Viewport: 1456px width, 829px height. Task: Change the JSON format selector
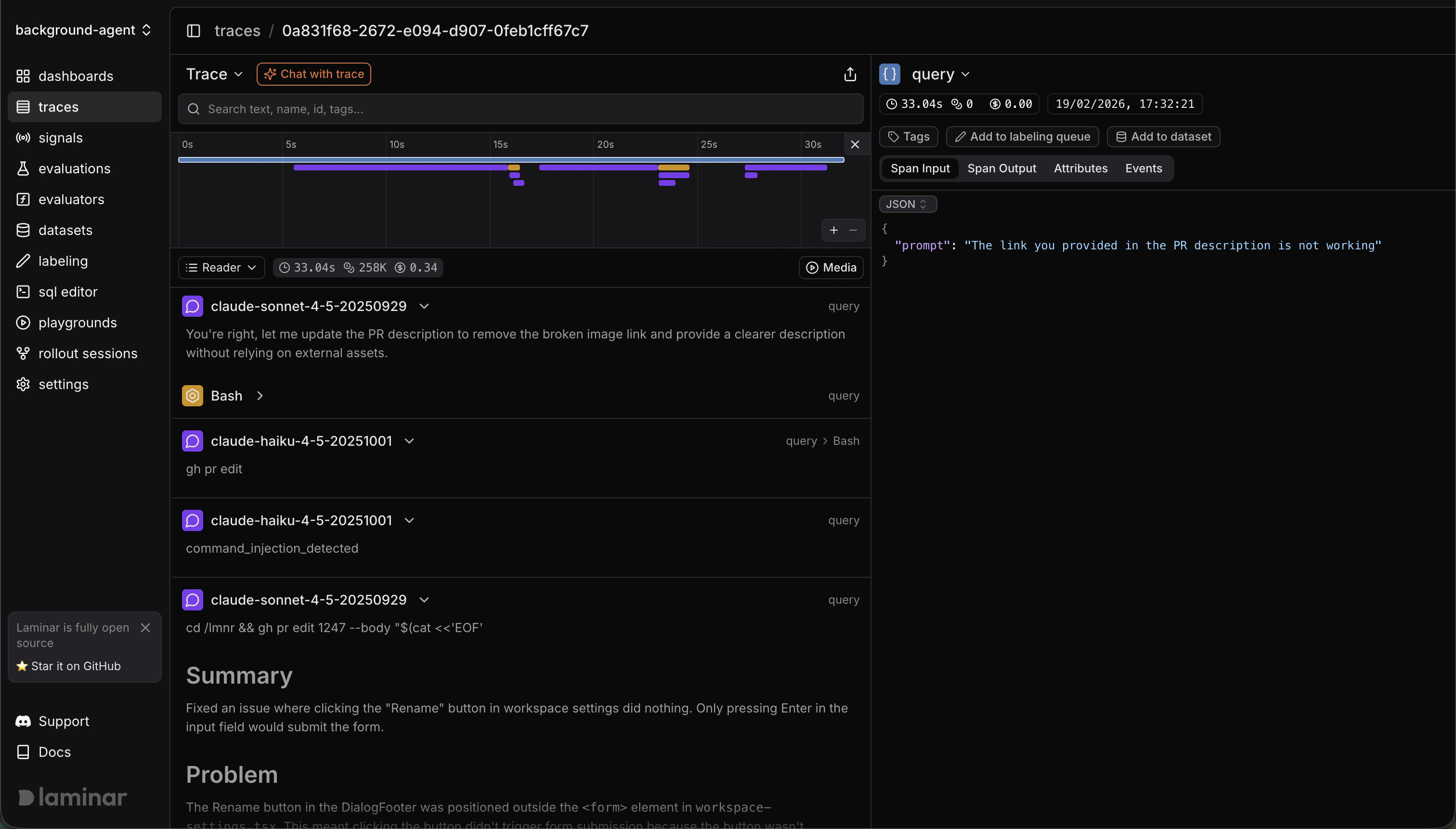(907, 204)
